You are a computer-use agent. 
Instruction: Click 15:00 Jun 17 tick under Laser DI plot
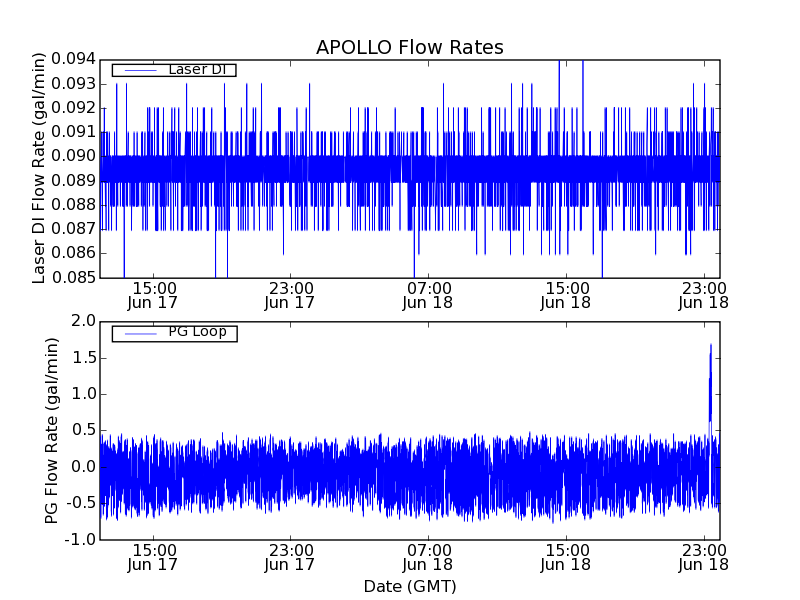click(x=153, y=294)
